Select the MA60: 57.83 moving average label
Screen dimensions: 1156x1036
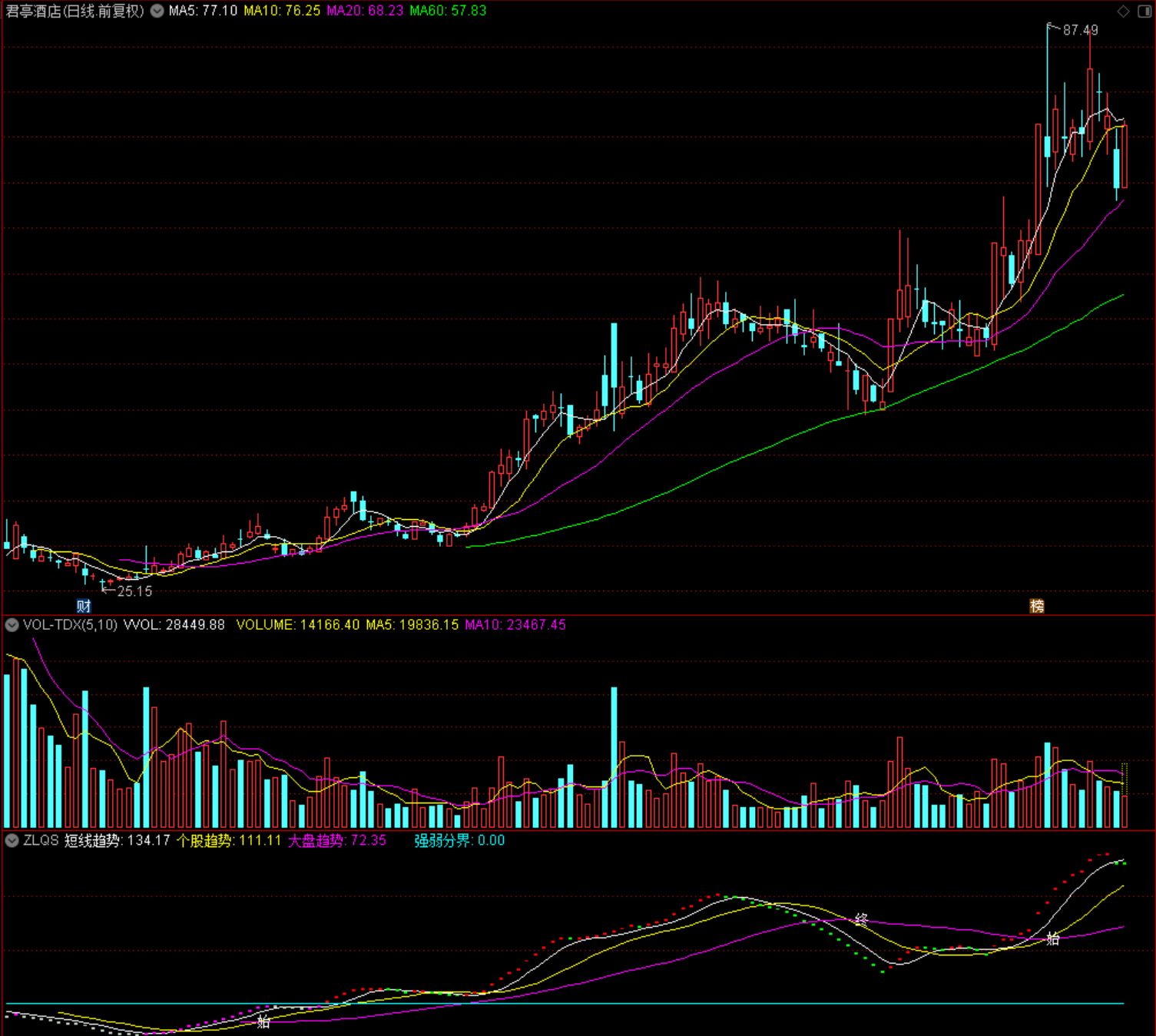pyautogui.click(x=448, y=11)
